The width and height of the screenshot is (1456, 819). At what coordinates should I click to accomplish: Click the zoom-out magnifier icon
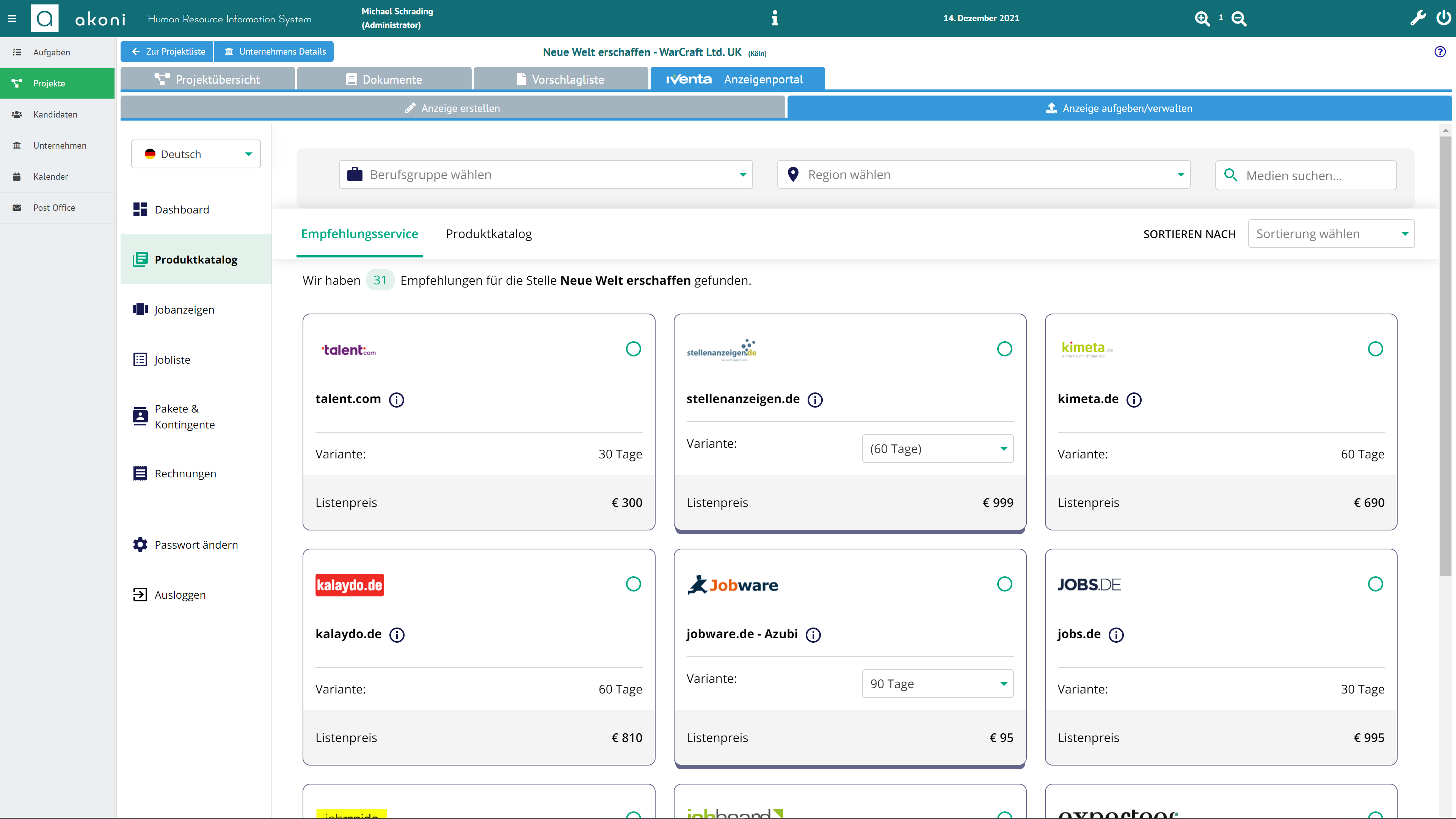[x=1238, y=19]
